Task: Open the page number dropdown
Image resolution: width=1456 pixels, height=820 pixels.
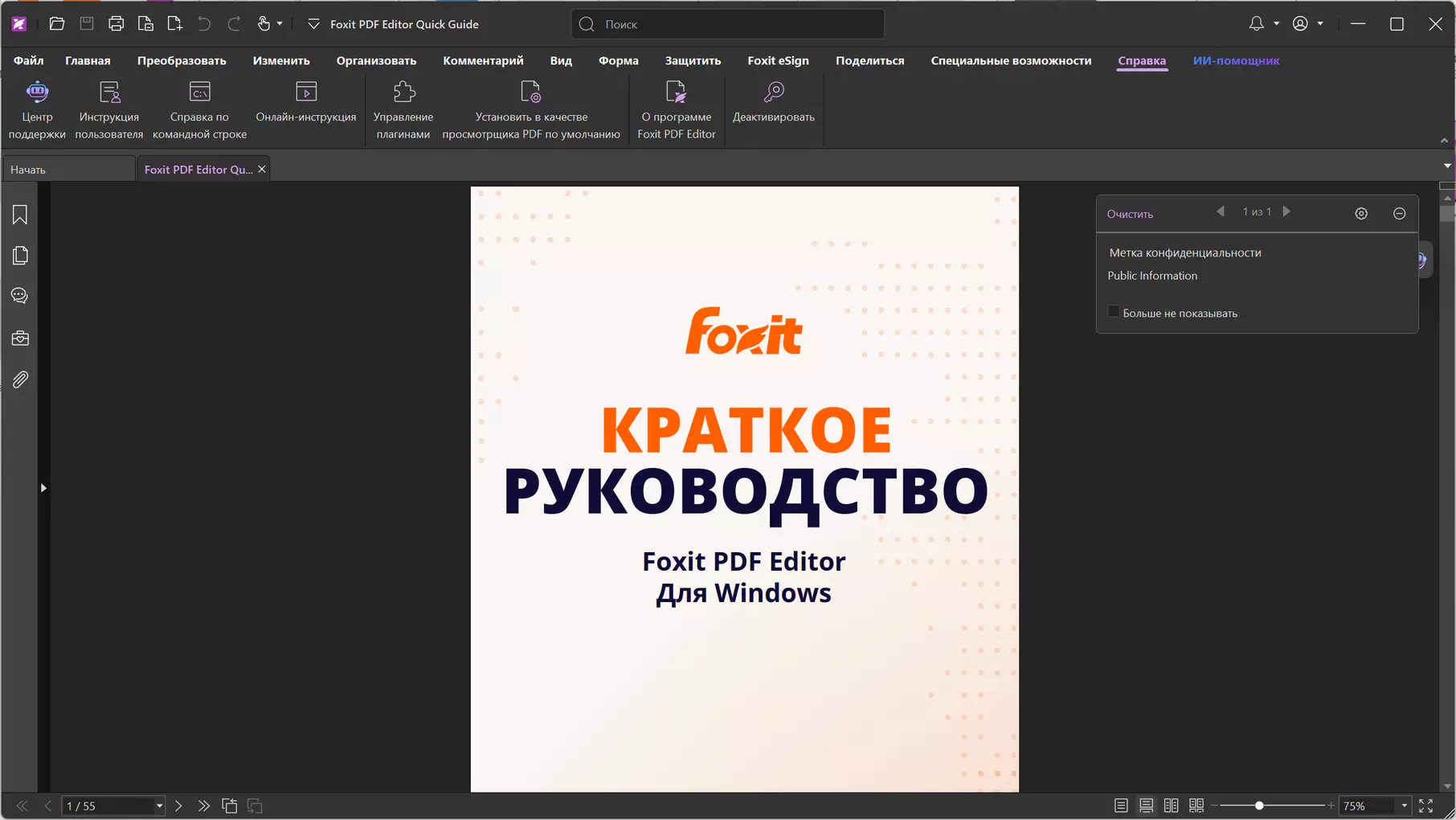Action: coord(159,806)
